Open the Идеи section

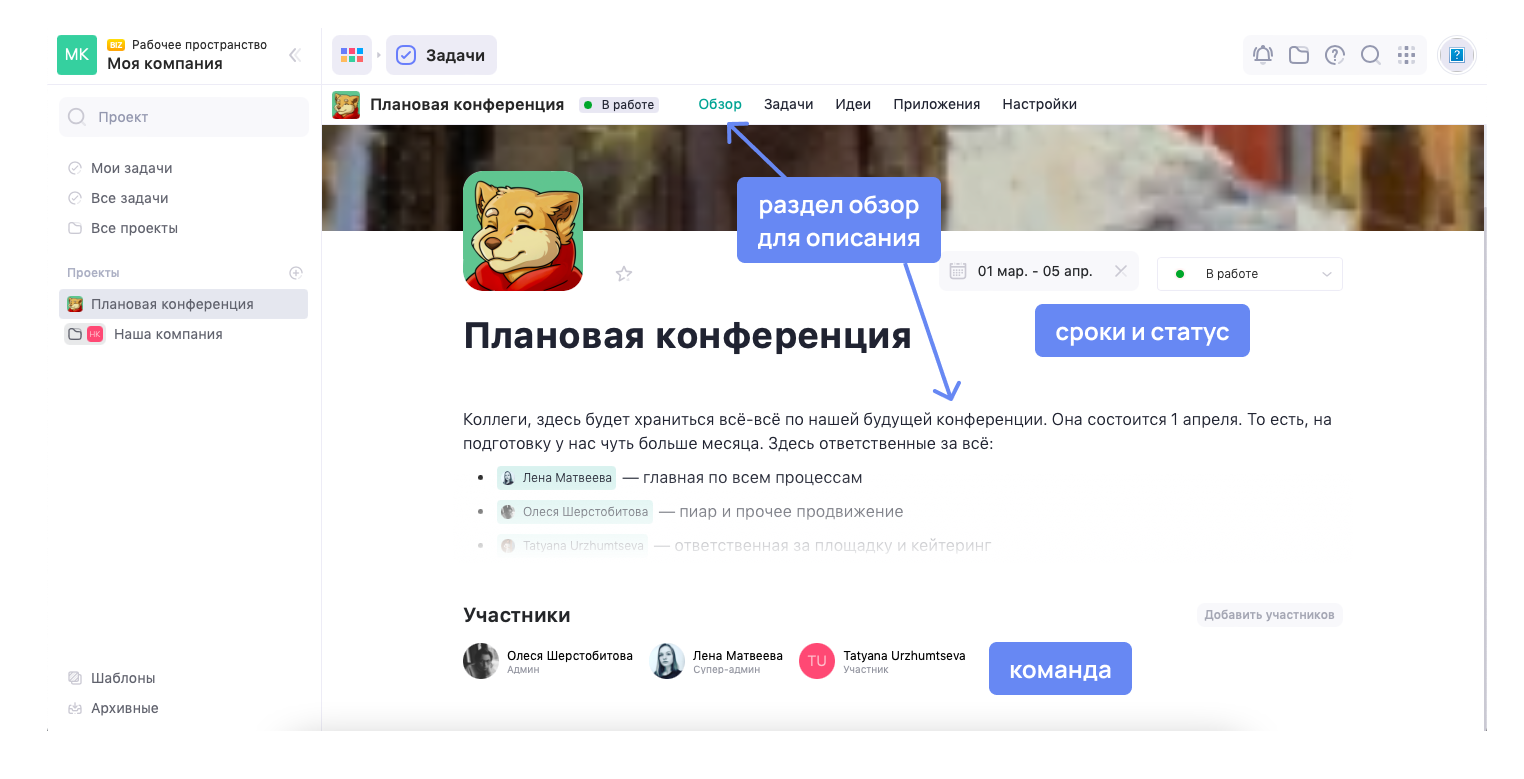[853, 103]
